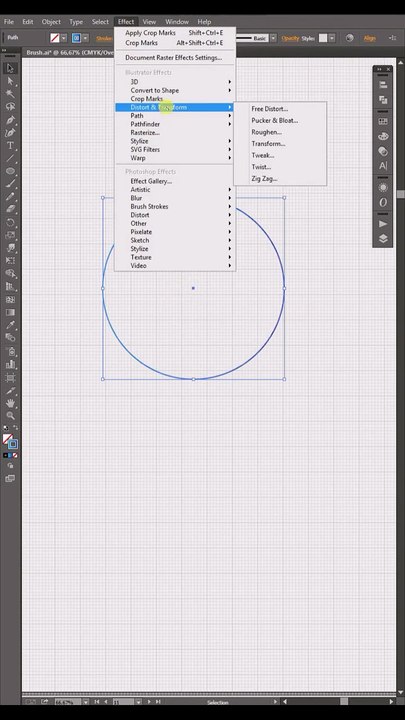Open the Basic brush definition dropdown

[x=273, y=39]
